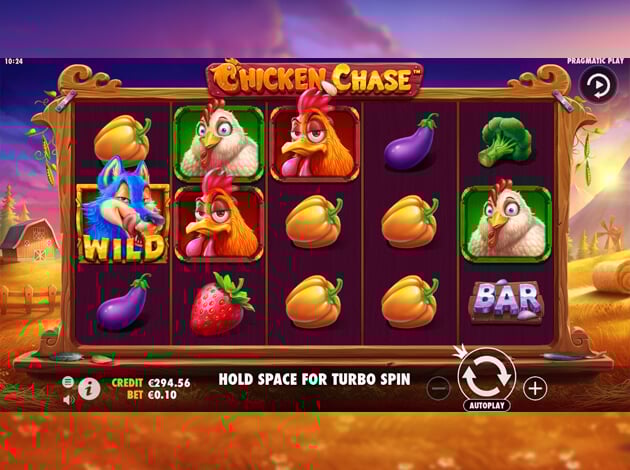
Task: Open the game info 'i' icon
Action: tap(89, 388)
